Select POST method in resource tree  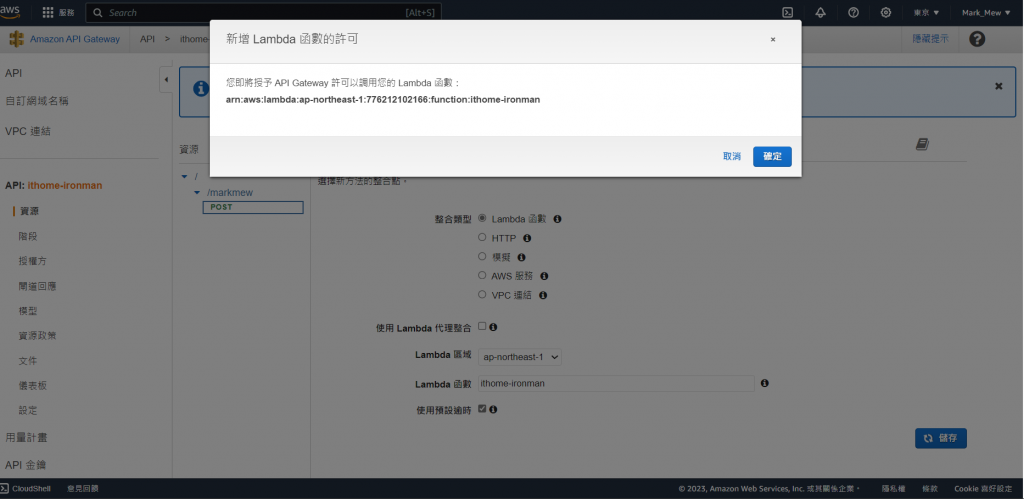pos(253,207)
